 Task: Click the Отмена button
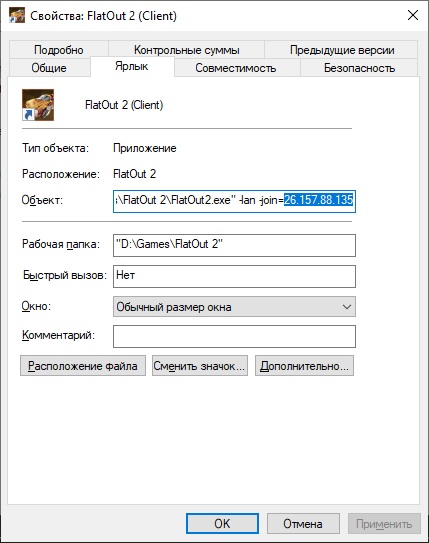tap(303, 523)
